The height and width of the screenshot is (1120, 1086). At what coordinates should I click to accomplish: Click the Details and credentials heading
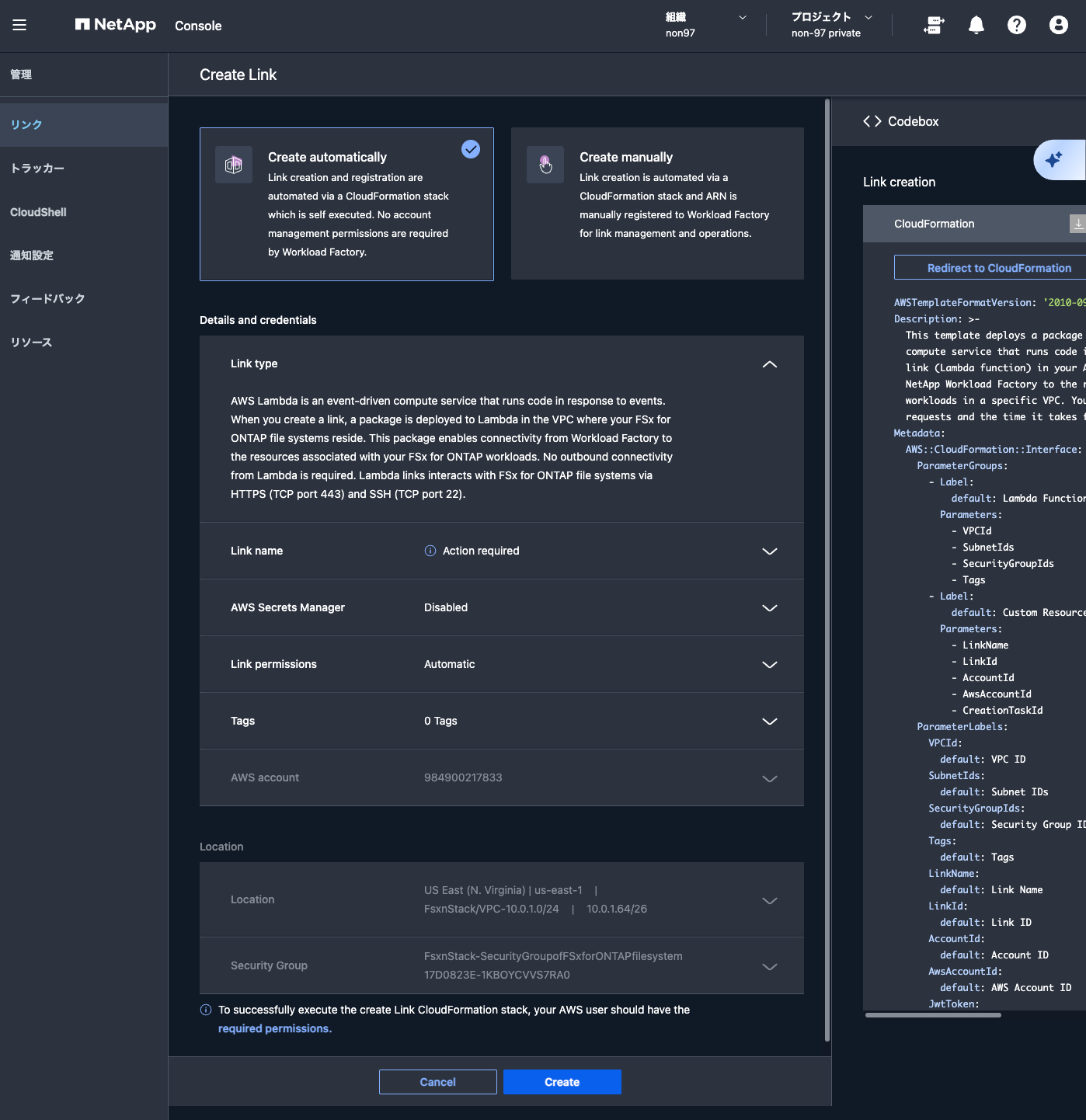coord(258,320)
